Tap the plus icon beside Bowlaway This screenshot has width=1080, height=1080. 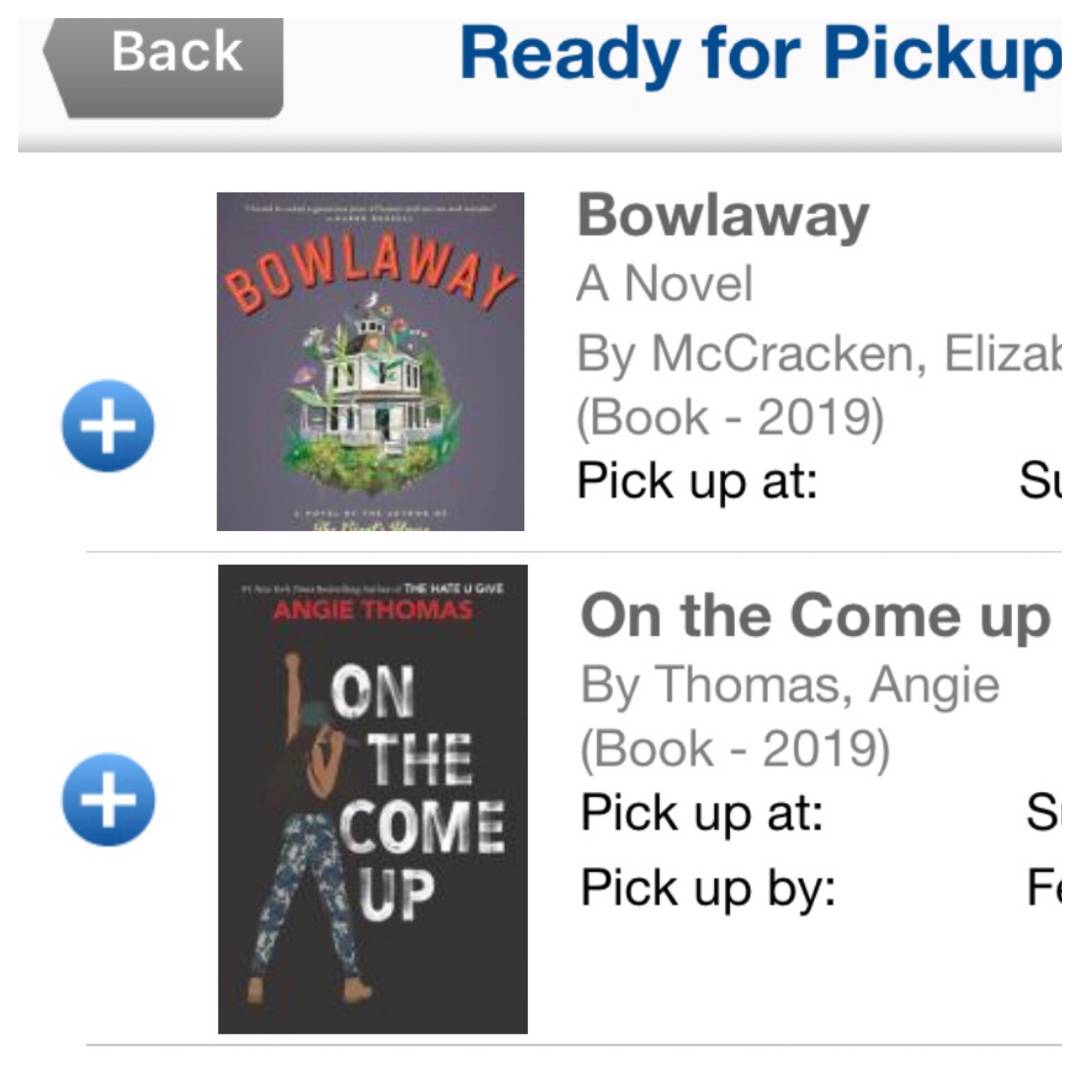(108, 425)
